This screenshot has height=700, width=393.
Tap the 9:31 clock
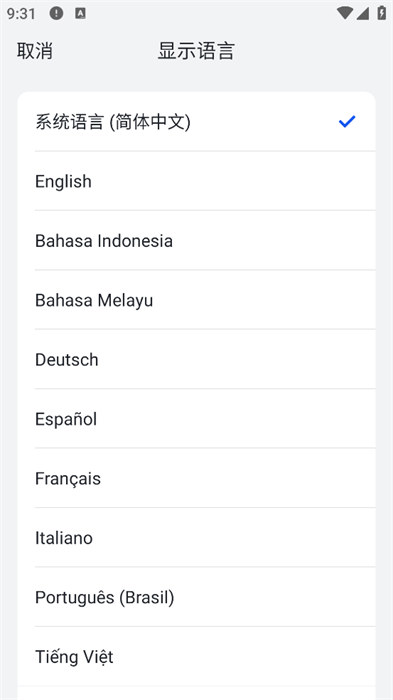[x=21, y=13]
